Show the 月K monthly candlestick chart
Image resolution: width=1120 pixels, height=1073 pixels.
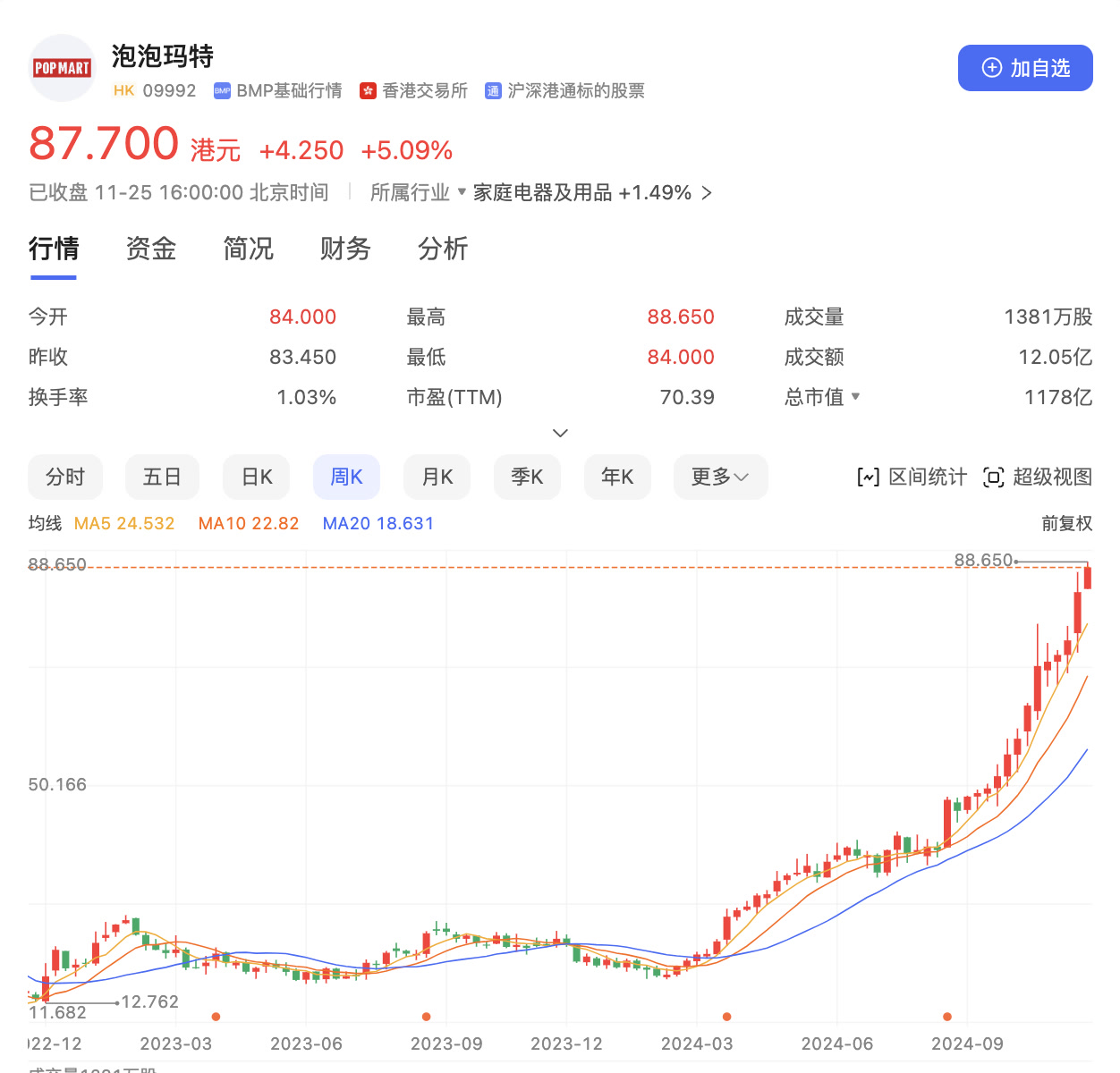point(437,477)
